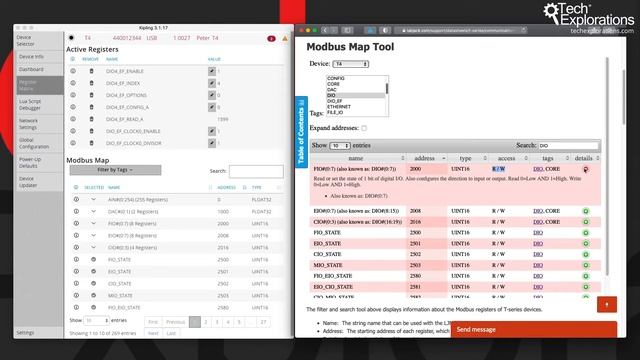Image resolution: width=640 pixels, height=360 pixels.
Task: Open info icon for MIO_STATE row in Kipling
Action: click(76, 296)
